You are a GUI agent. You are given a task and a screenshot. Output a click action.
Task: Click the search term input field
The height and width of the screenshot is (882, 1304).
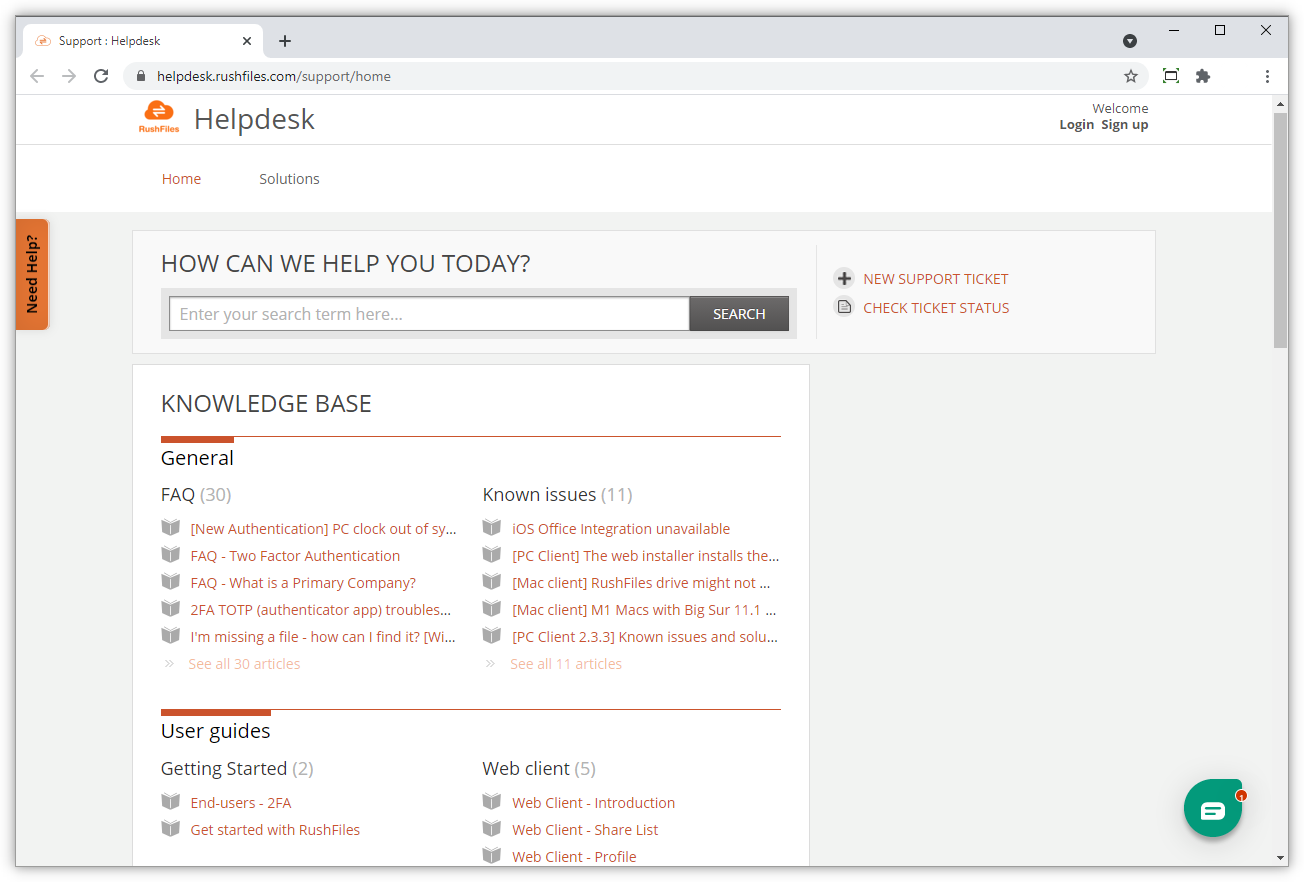(429, 314)
